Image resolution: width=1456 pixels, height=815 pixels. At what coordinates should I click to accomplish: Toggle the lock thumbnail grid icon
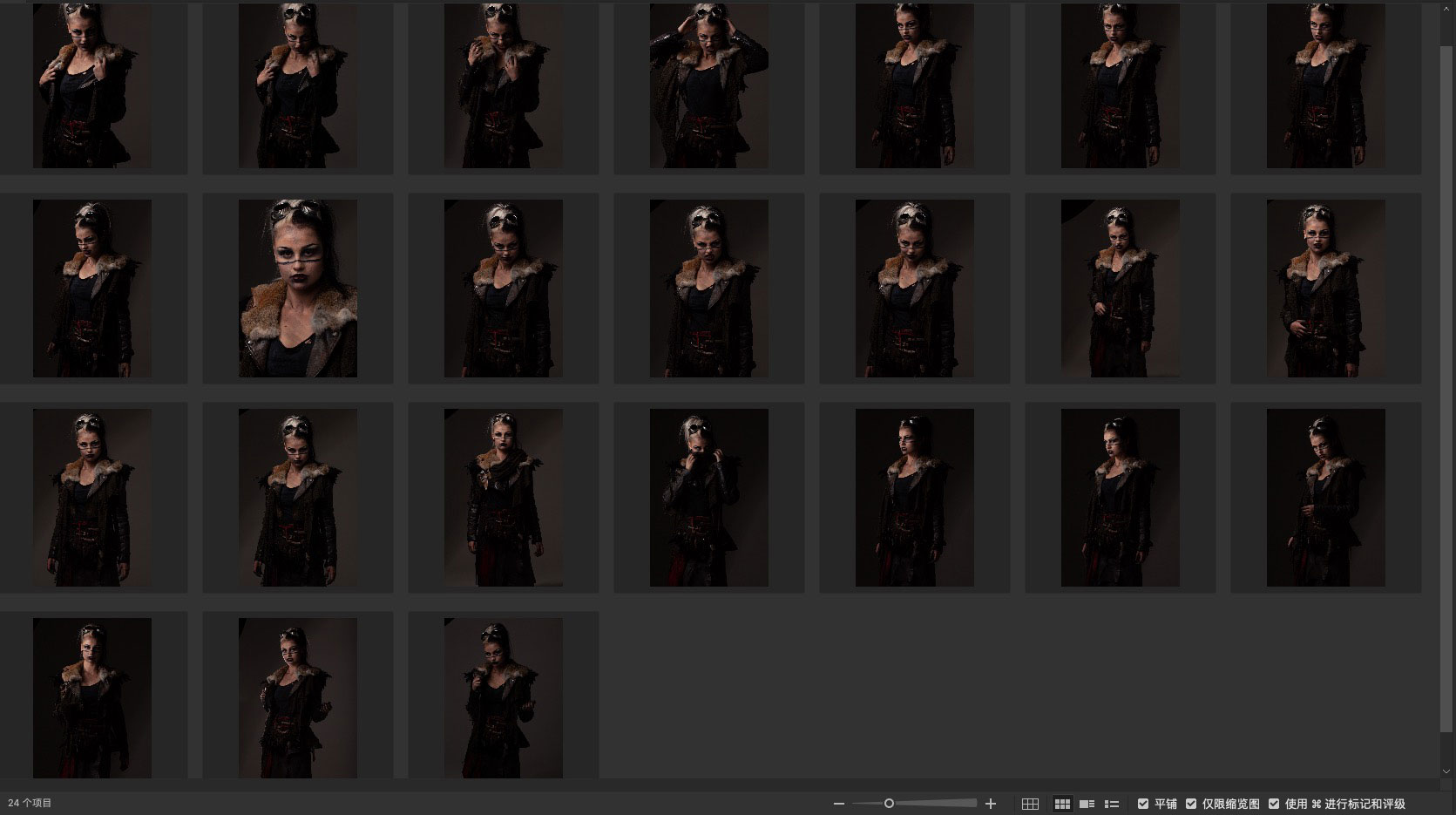pyautogui.click(x=1030, y=804)
